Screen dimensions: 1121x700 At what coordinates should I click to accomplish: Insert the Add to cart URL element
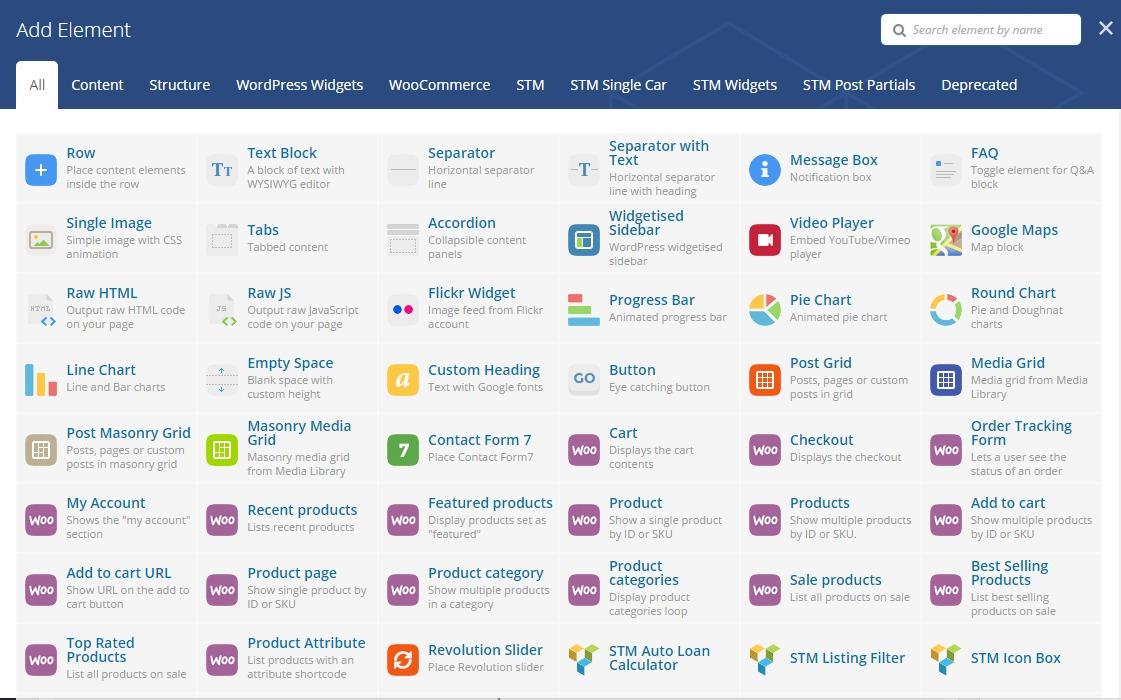[107, 588]
